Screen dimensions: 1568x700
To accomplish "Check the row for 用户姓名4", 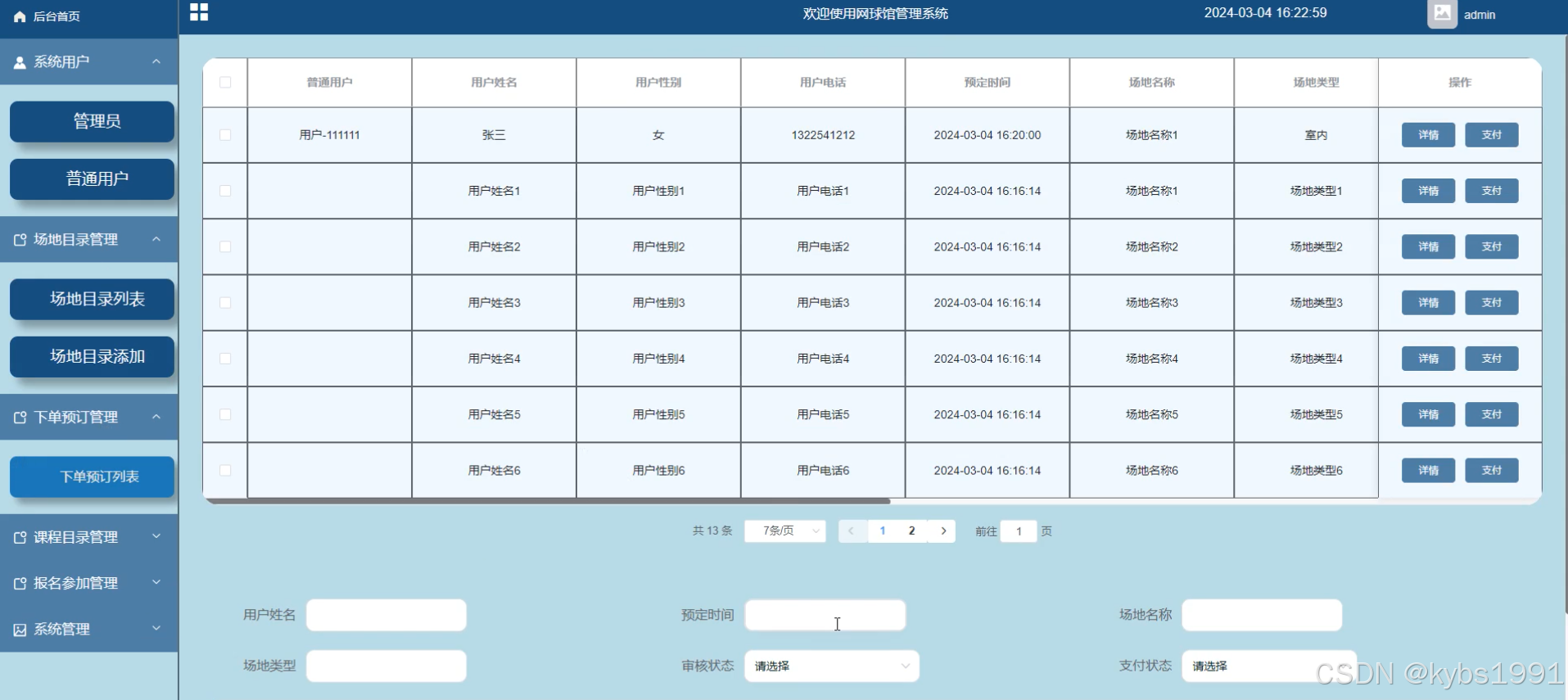I will 225,359.
